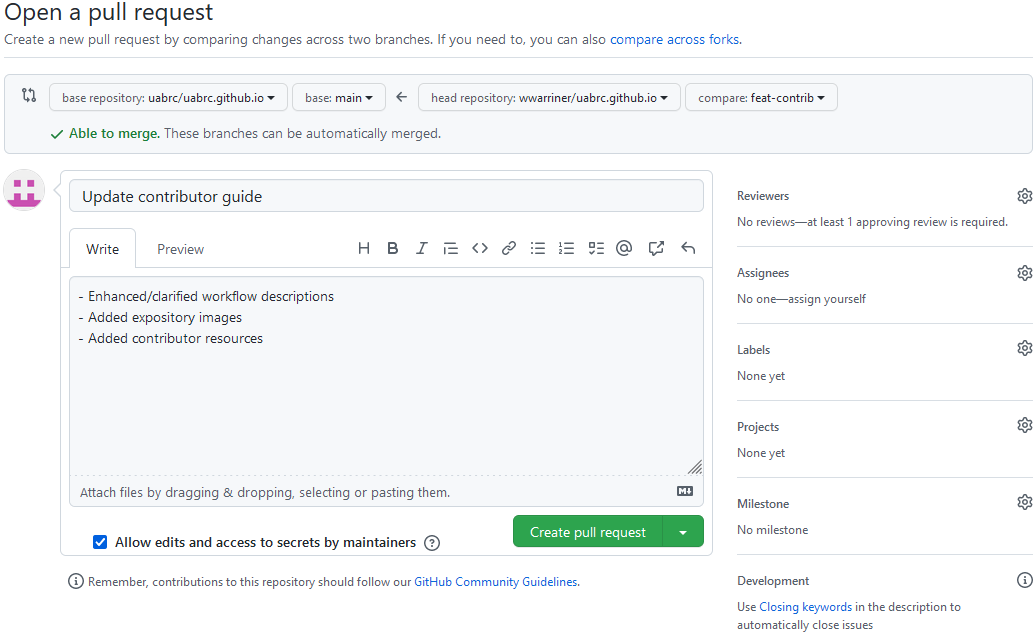Screen dimensions: 1036x635
Task: Switch to the Preview tab
Action: [180, 249]
